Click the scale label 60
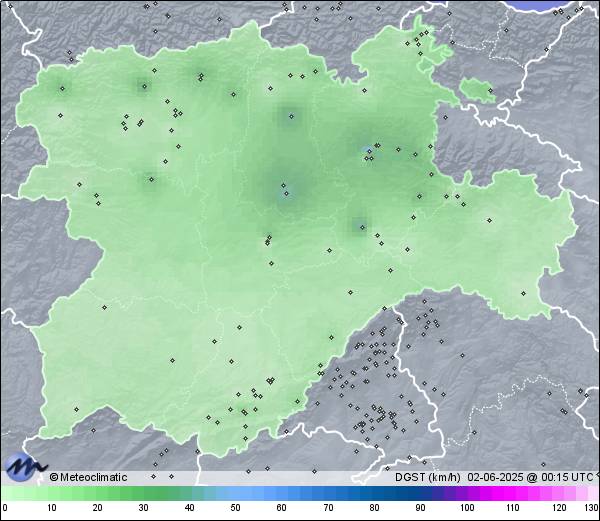 point(282,508)
